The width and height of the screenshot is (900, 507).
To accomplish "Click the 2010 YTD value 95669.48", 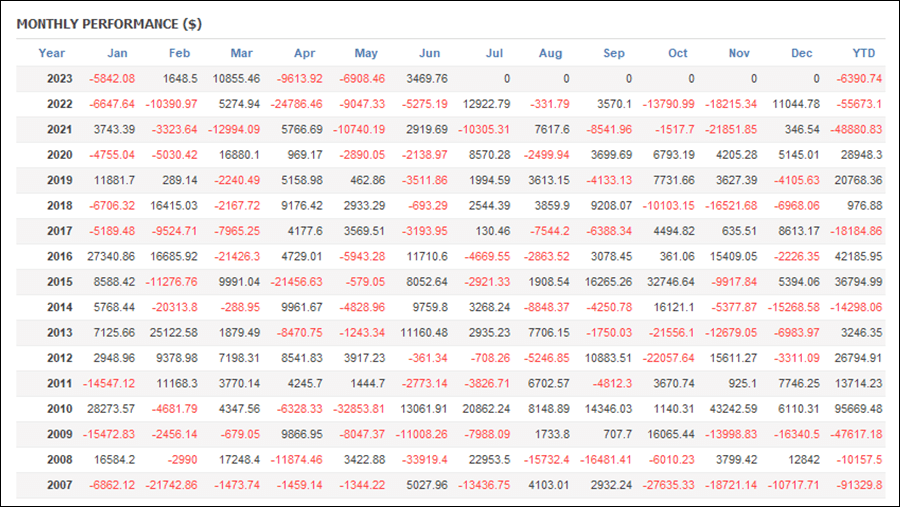I will 858,409.
